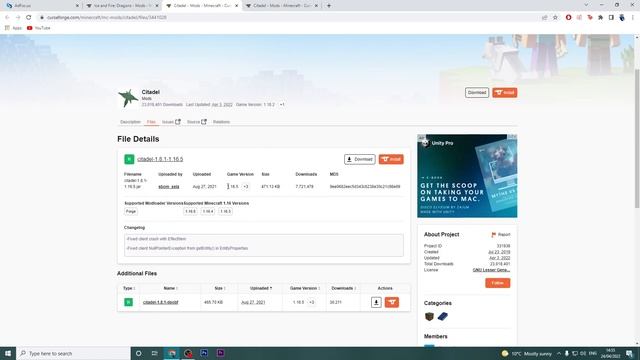This screenshot has width=640, height=360.
Task: Open the uploader's profile link
Action: click(169, 187)
